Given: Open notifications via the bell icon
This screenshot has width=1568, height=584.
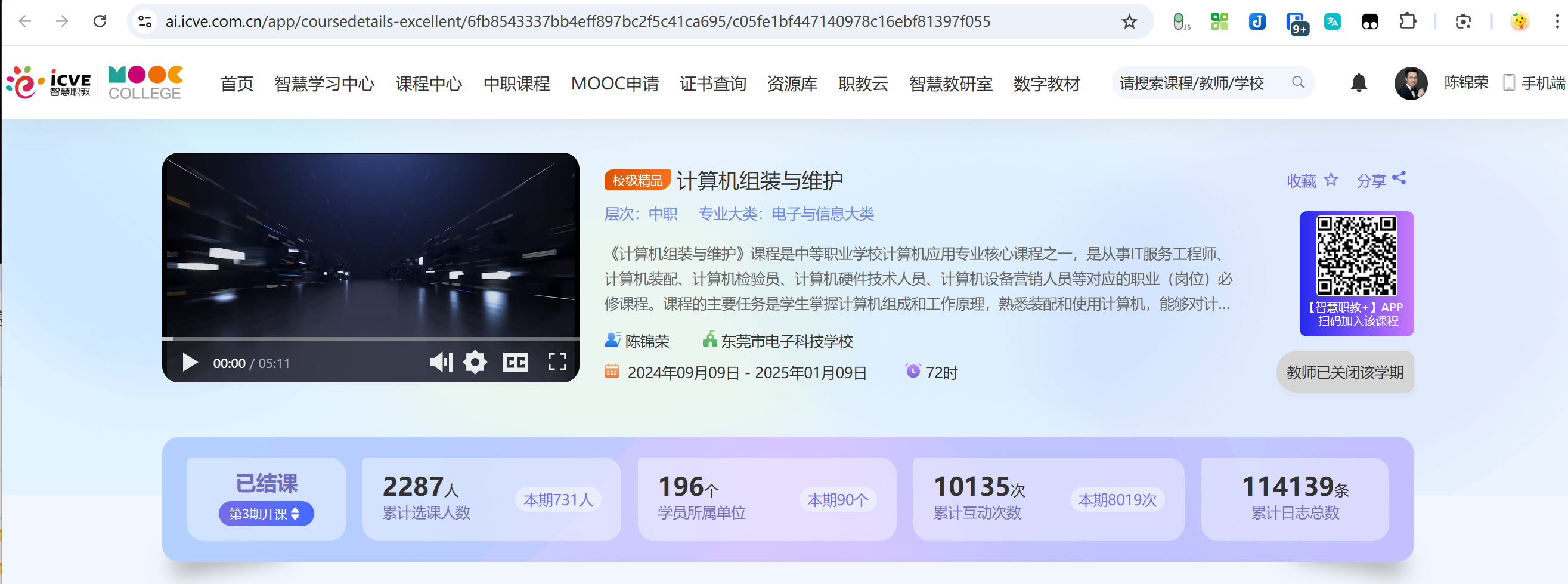Looking at the screenshot, I should (1359, 83).
